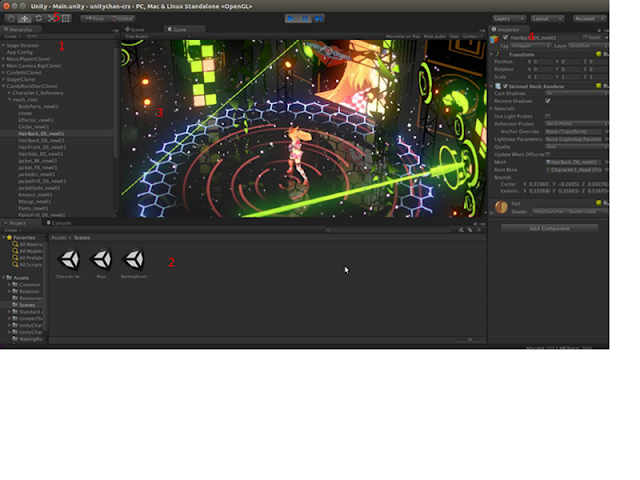Collapse CandyRockStar(Clone) in Hierarchy
Screen dimensions: 640x480
tap(4, 86)
